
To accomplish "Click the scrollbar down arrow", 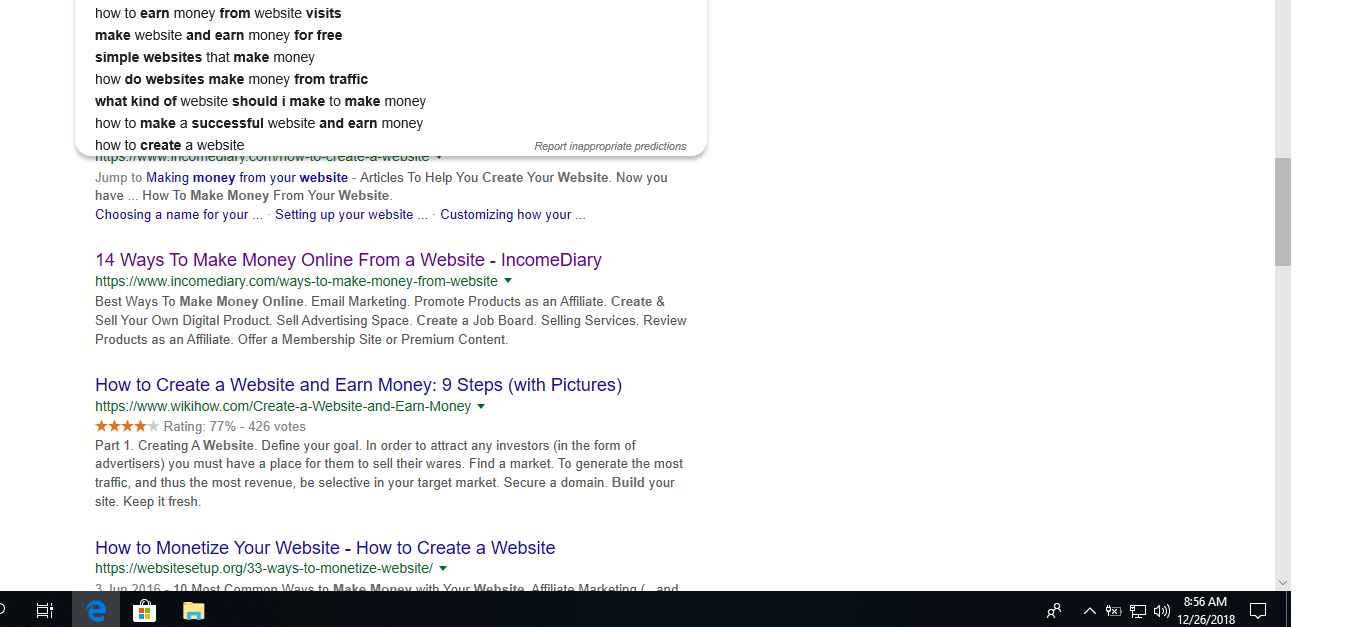I will coord(1283,583).
